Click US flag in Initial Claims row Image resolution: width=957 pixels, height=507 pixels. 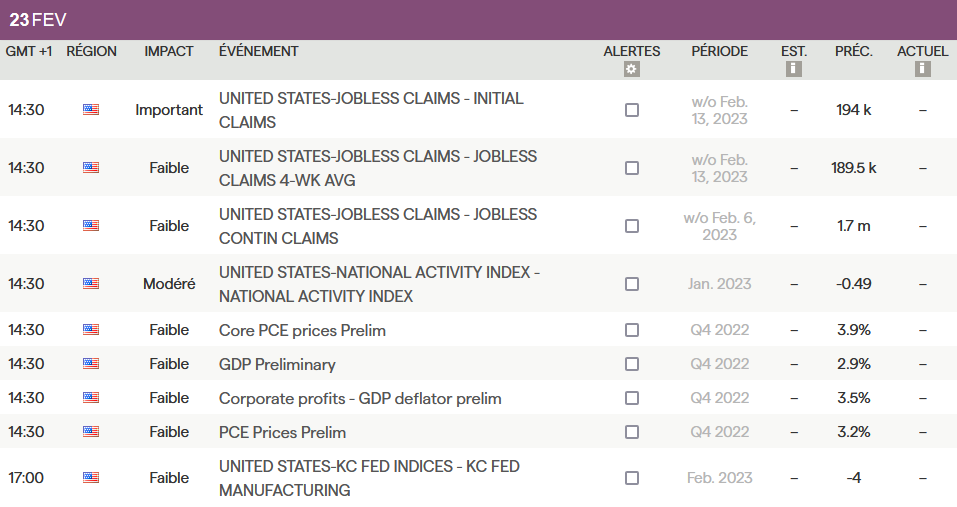click(91, 110)
